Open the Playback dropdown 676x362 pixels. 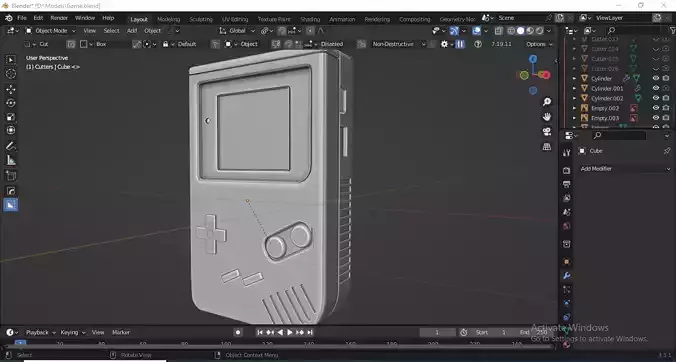coord(41,332)
